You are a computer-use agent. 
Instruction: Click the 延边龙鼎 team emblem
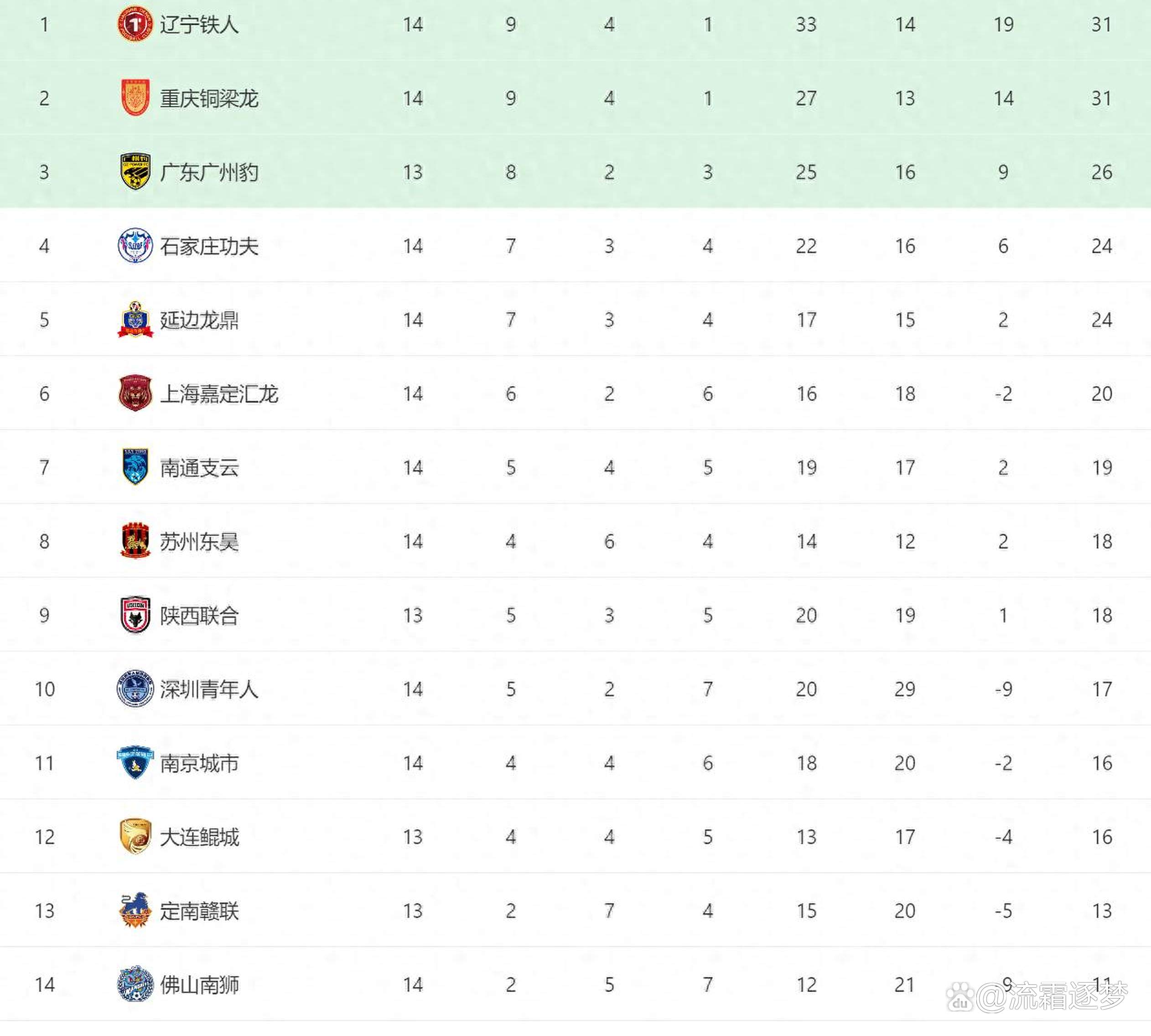[135, 319]
